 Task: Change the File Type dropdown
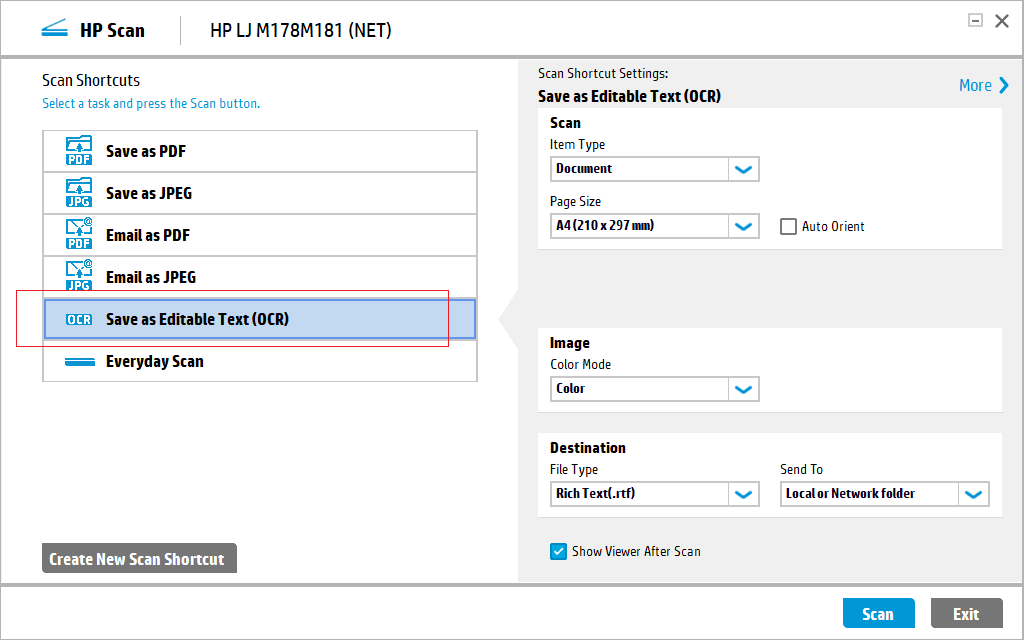[x=743, y=494]
